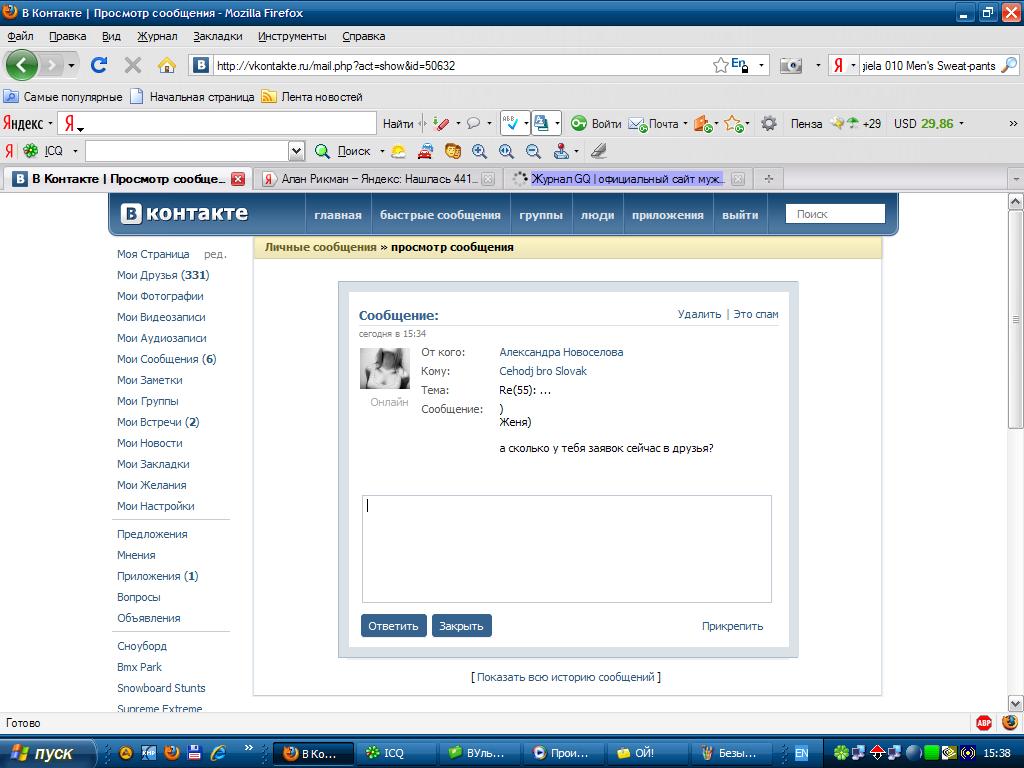1024x768 pixels.
Task: Click the sender's avatar thumbnail
Action: (385, 368)
